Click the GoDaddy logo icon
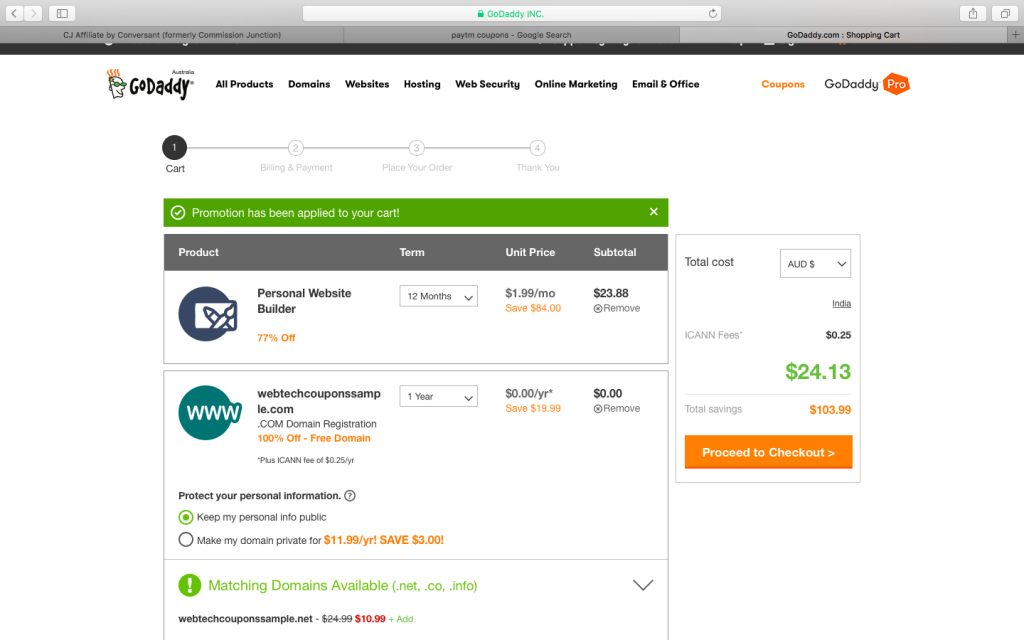 (150, 85)
